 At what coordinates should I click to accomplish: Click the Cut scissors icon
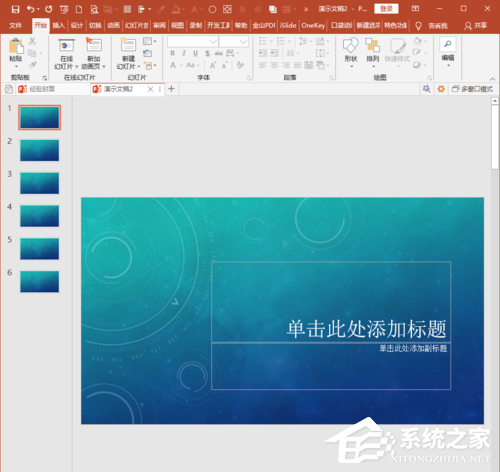(x=32, y=41)
